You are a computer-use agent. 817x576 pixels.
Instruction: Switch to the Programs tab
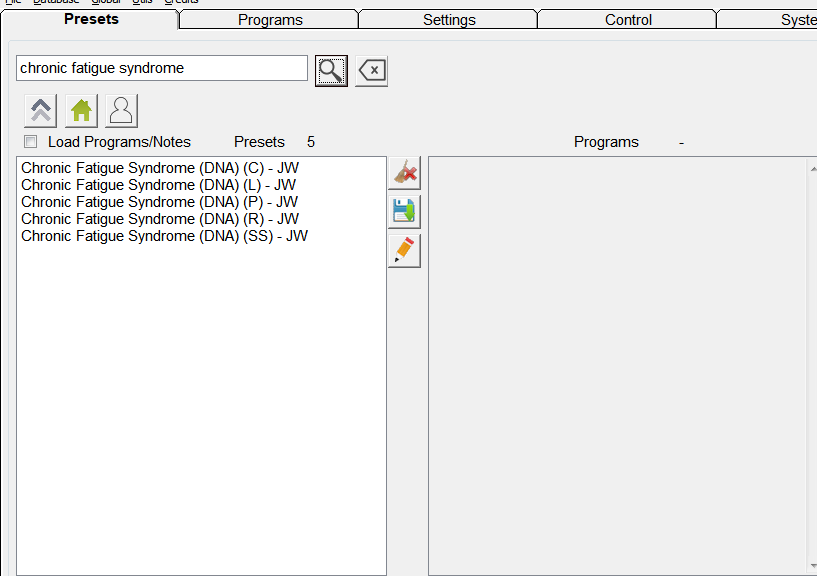pyautogui.click(x=270, y=20)
